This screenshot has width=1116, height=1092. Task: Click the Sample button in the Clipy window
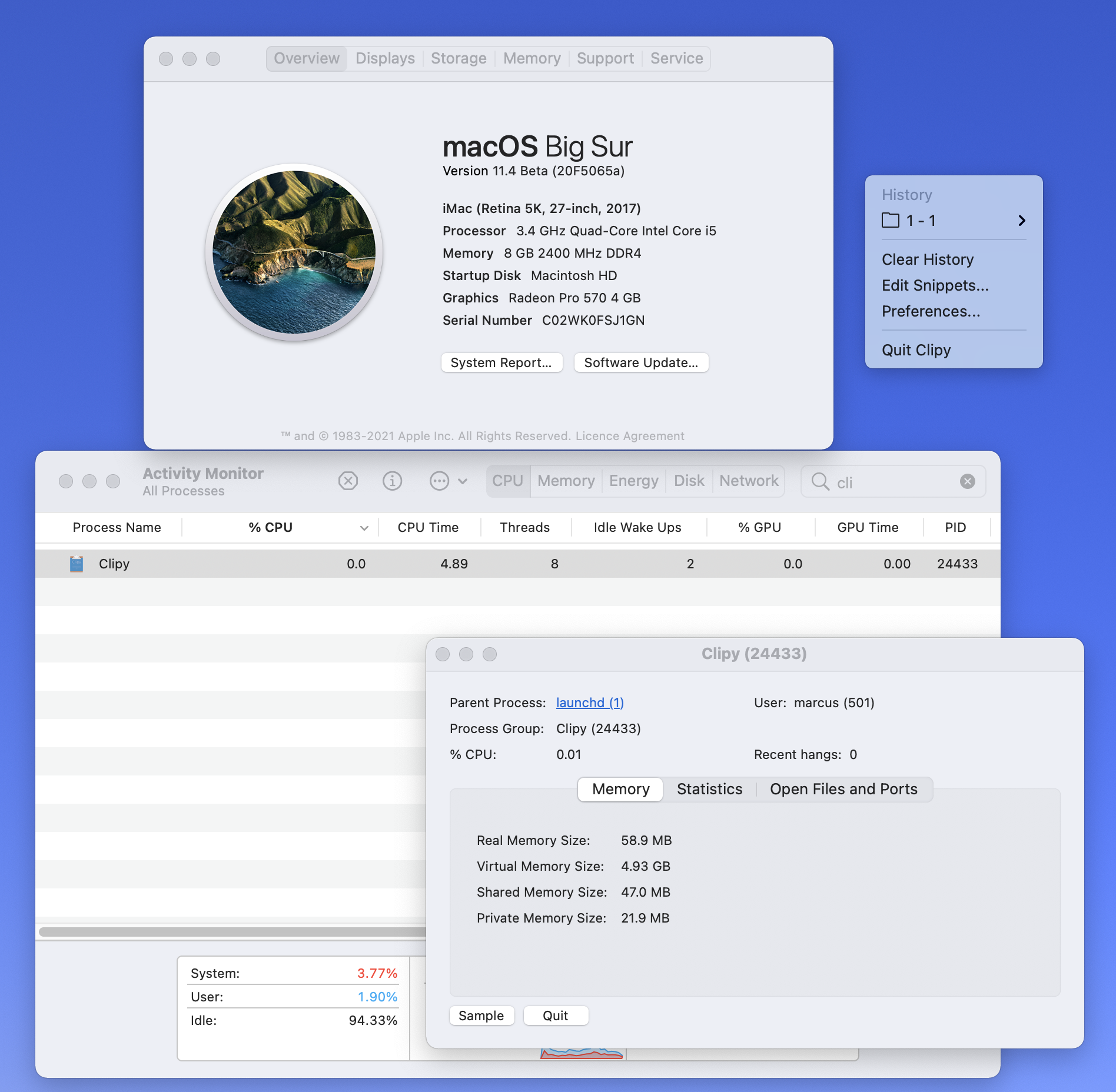tap(481, 1016)
